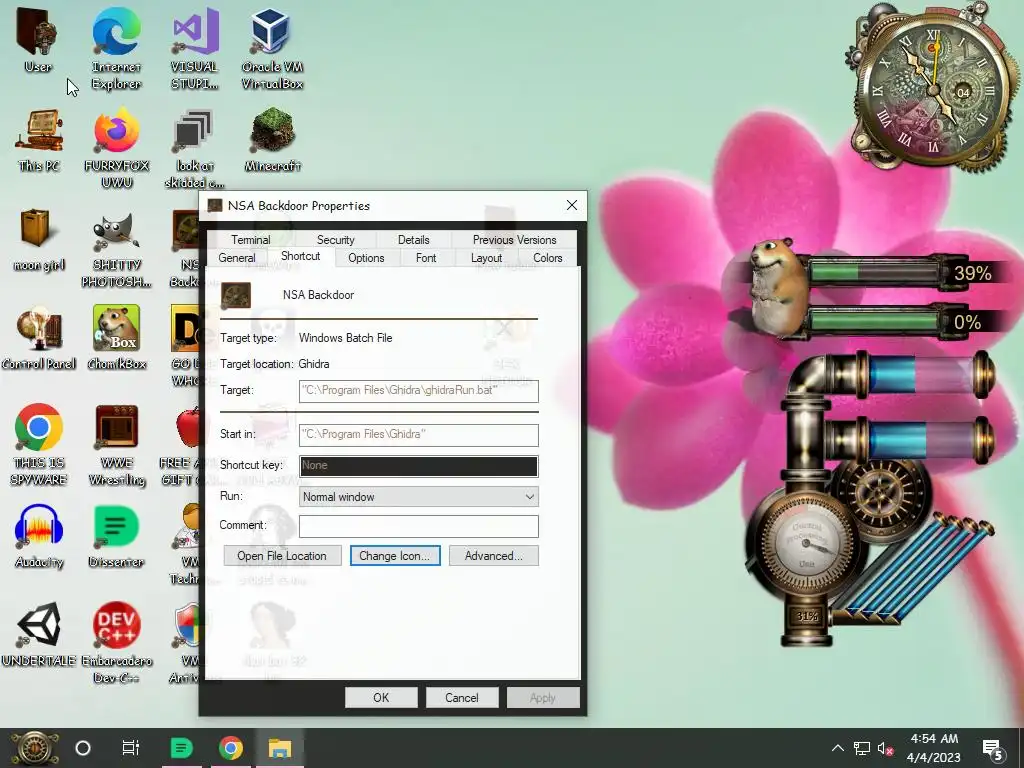Open the notification center icon
This screenshot has height=768, width=1024.
(993, 749)
